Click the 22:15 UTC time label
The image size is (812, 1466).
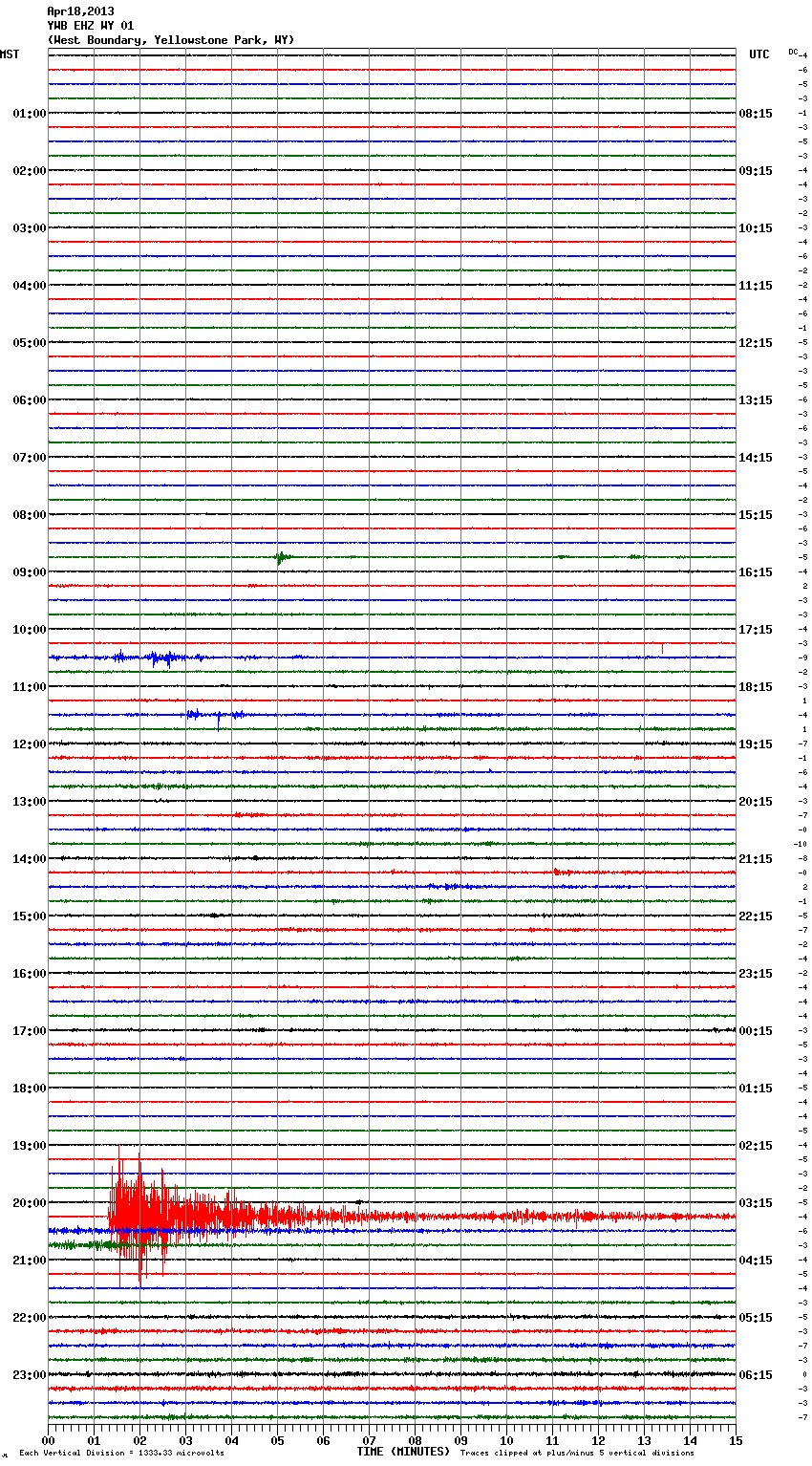point(756,916)
